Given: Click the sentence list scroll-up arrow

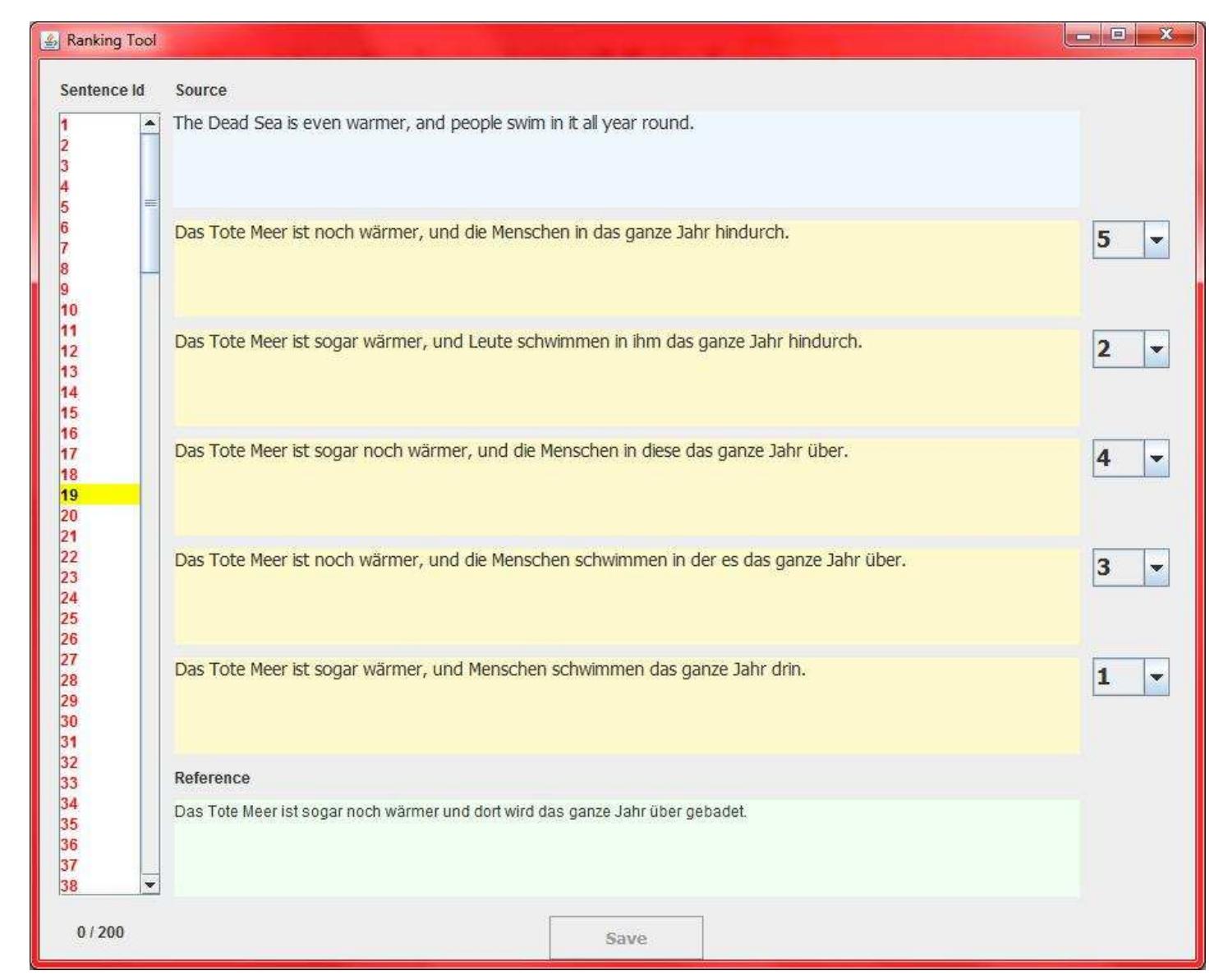Looking at the screenshot, I should point(150,123).
